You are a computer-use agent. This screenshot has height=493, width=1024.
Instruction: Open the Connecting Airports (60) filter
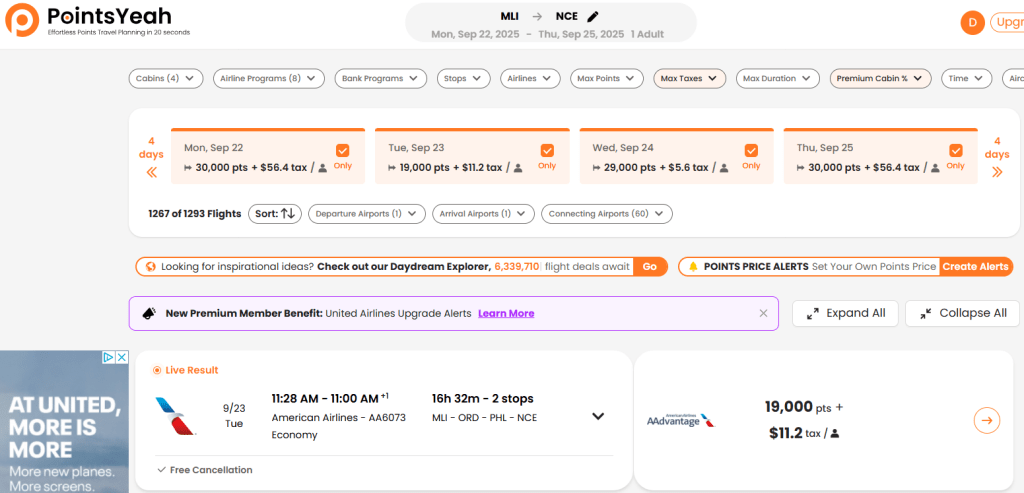[607, 213]
